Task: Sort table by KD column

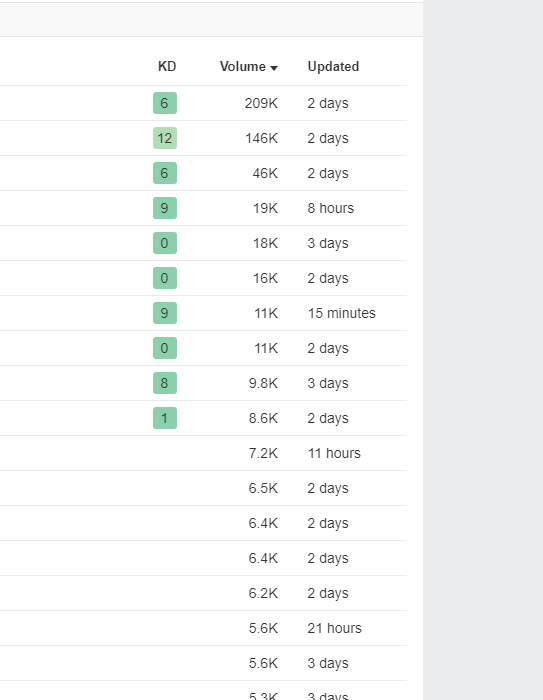Action: click(x=167, y=67)
